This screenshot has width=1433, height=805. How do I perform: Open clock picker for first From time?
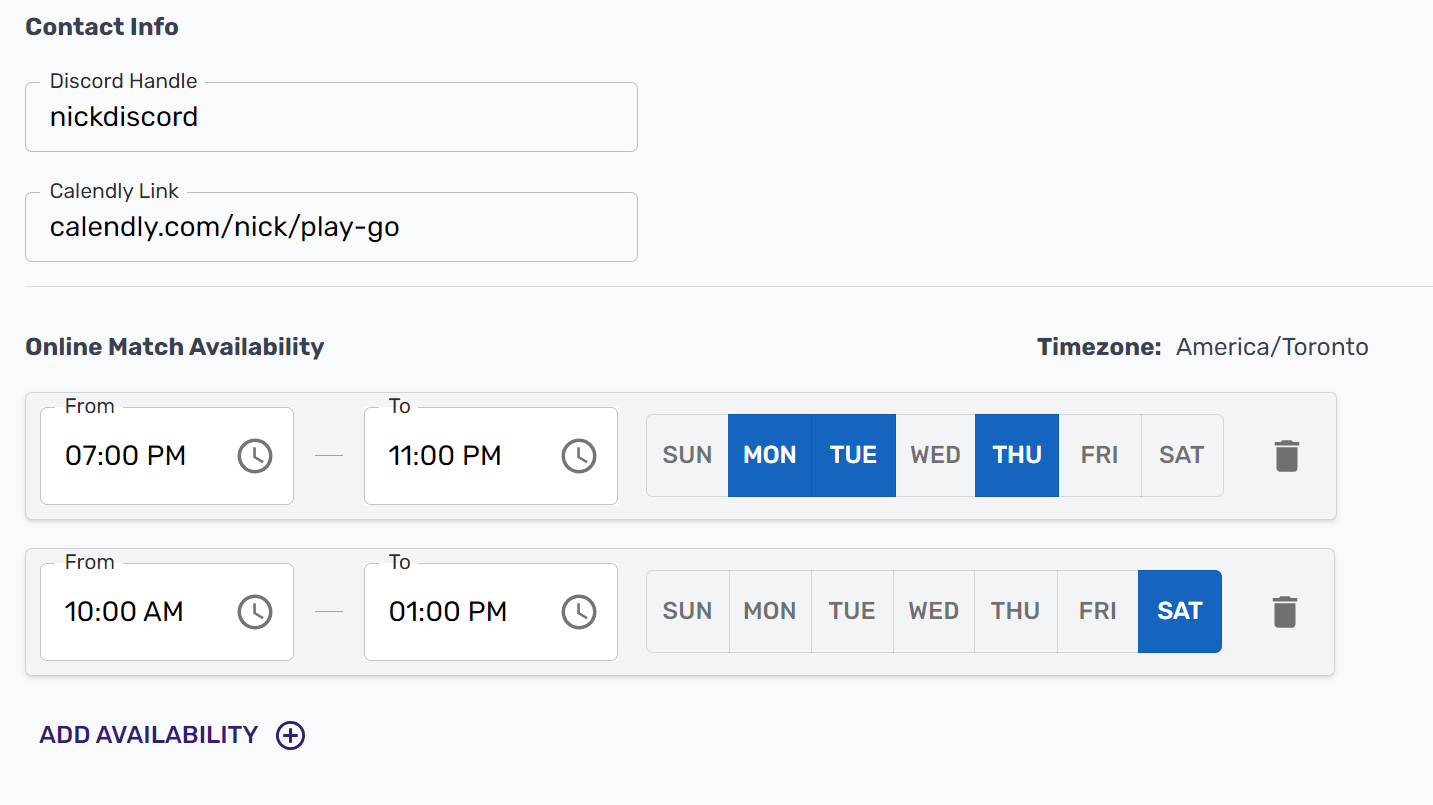click(255, 456)
